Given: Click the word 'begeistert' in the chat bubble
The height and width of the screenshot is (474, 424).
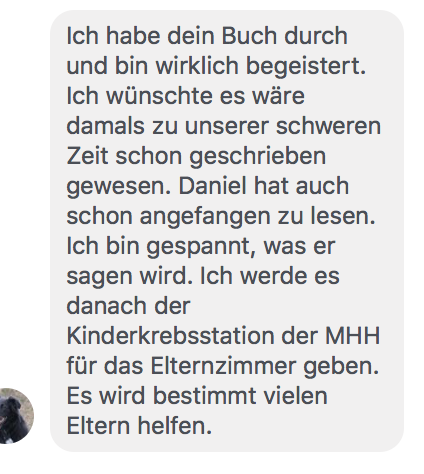Looking at the screenshot, I should pyautogui.click(x=303, y=66).
